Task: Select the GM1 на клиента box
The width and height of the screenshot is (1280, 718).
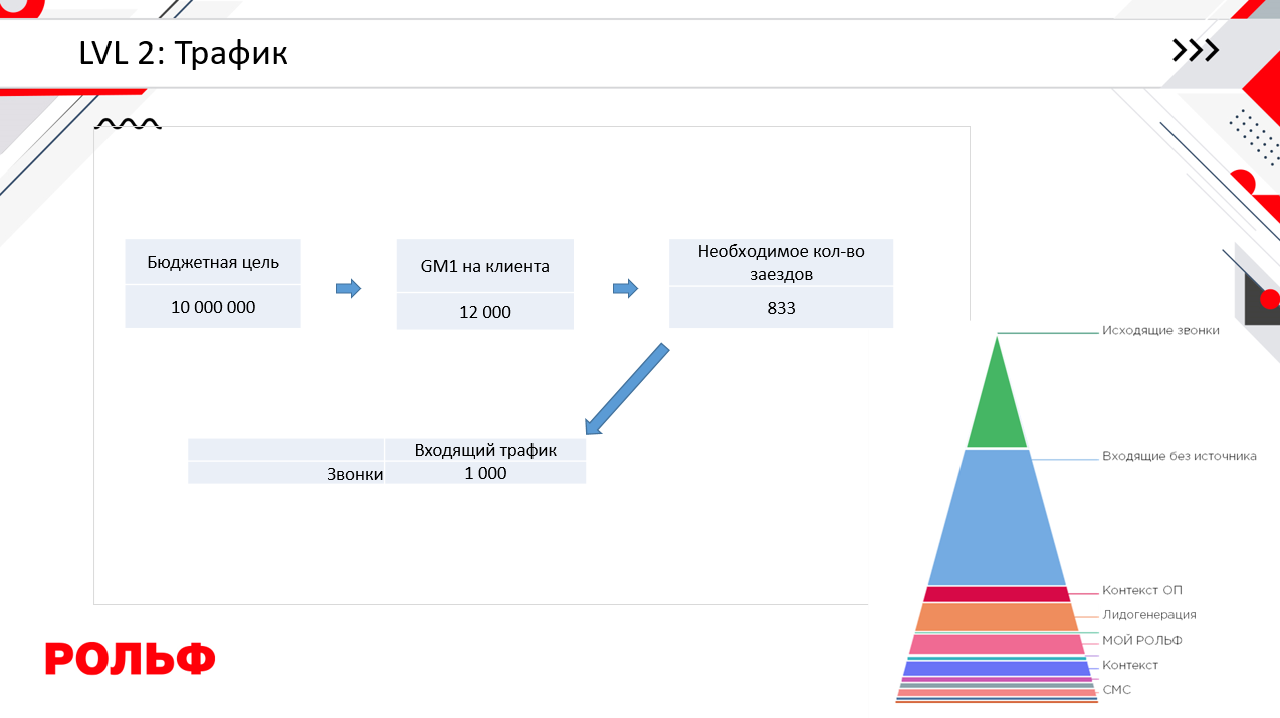Action: (485, 266)
